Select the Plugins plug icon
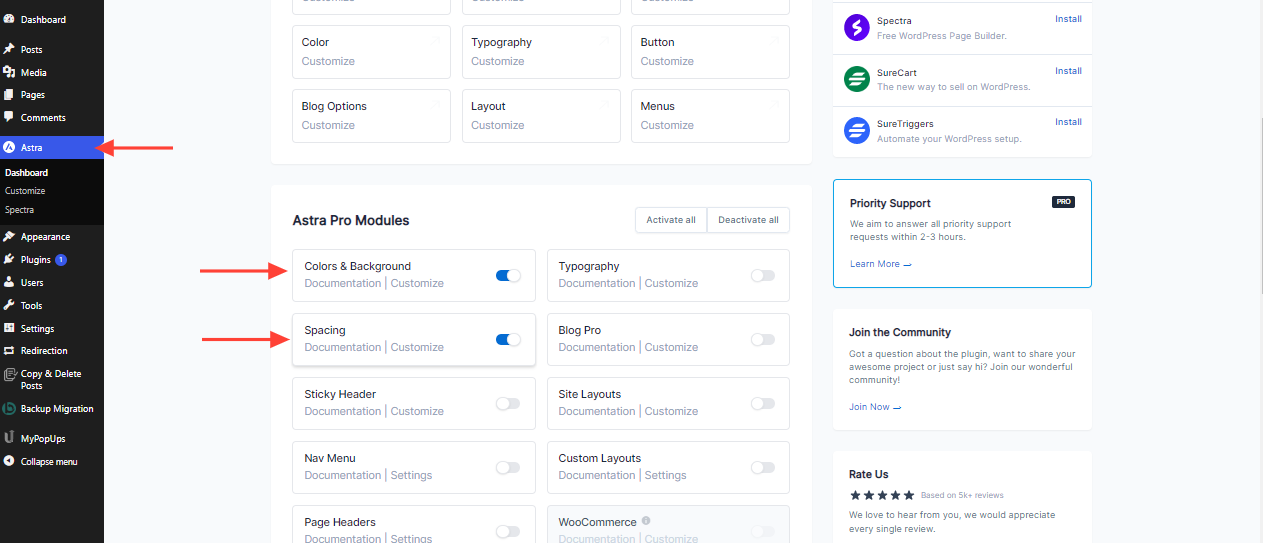 pyautogui.click(x=9, y=260)
